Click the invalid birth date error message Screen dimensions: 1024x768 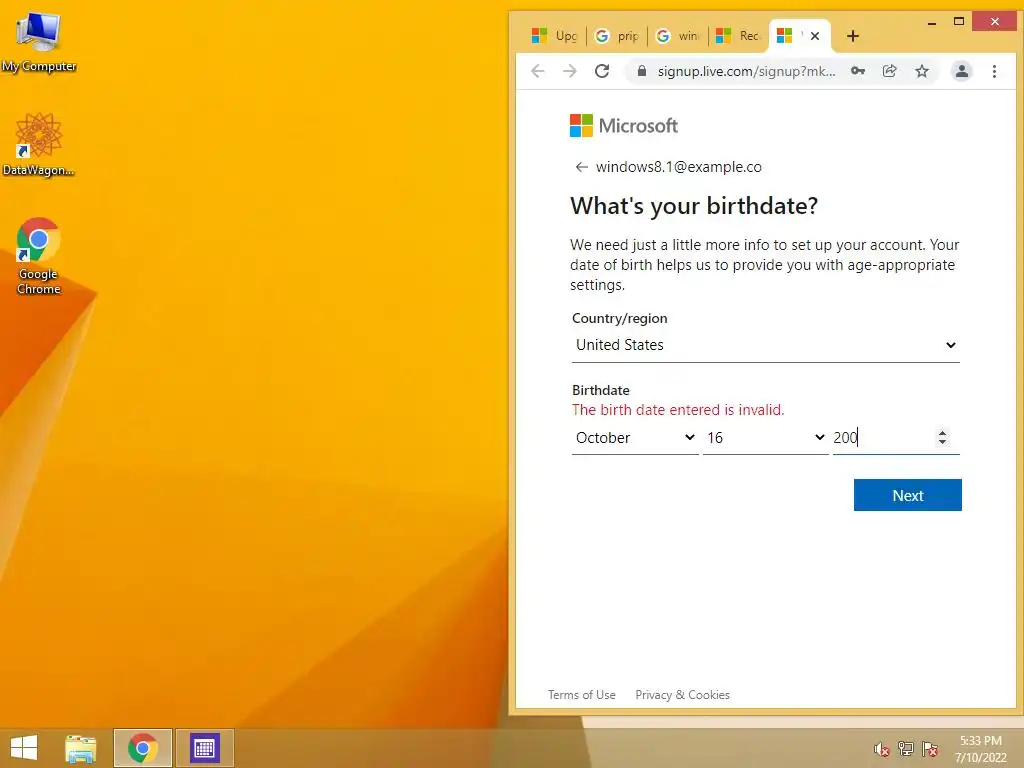pyautogui.click(x=678, y=409)
